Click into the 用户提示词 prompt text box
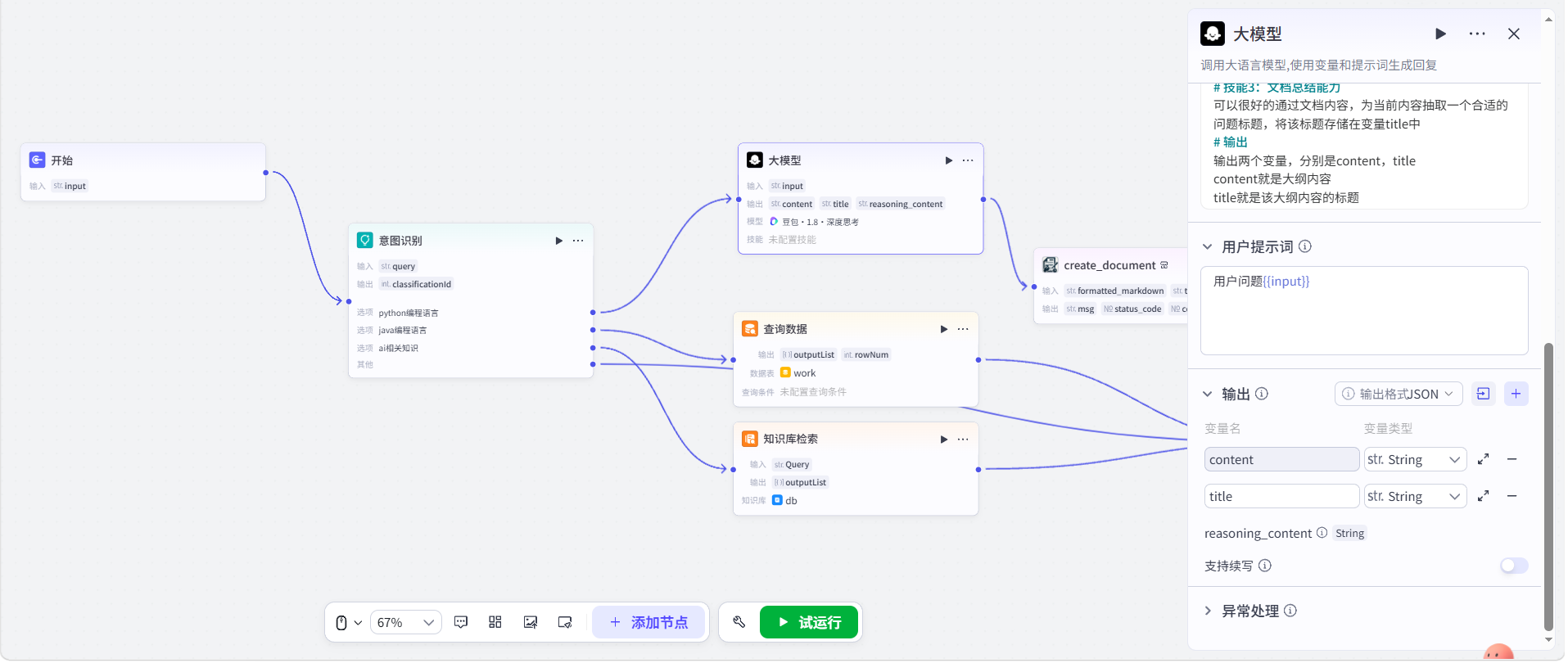1568x663 pixels. pyautogui.click(x=1364, y=310)
